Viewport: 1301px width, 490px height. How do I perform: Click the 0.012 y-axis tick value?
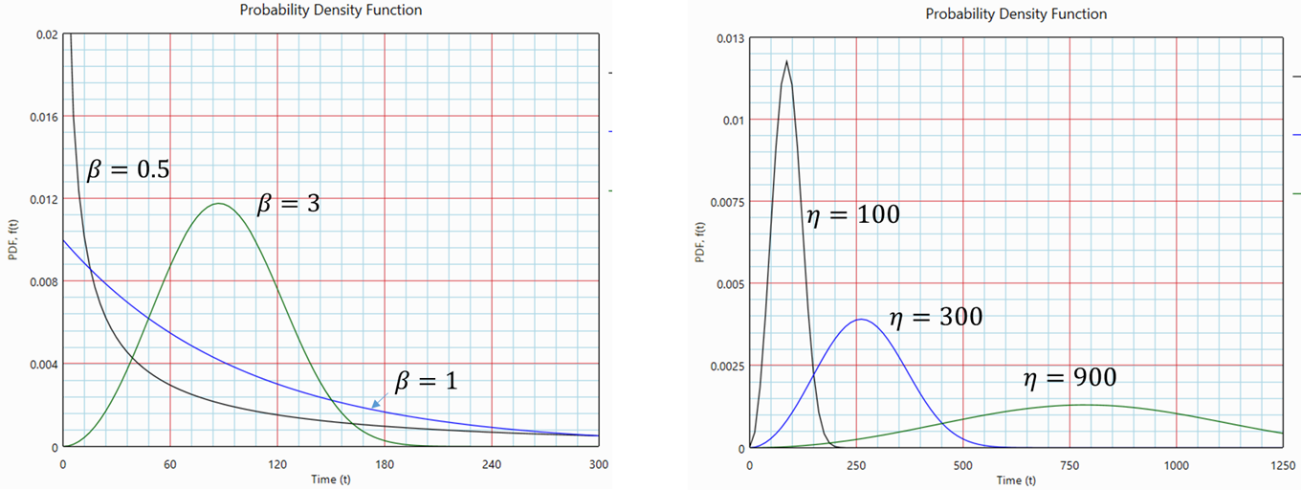tap(43, 199)
